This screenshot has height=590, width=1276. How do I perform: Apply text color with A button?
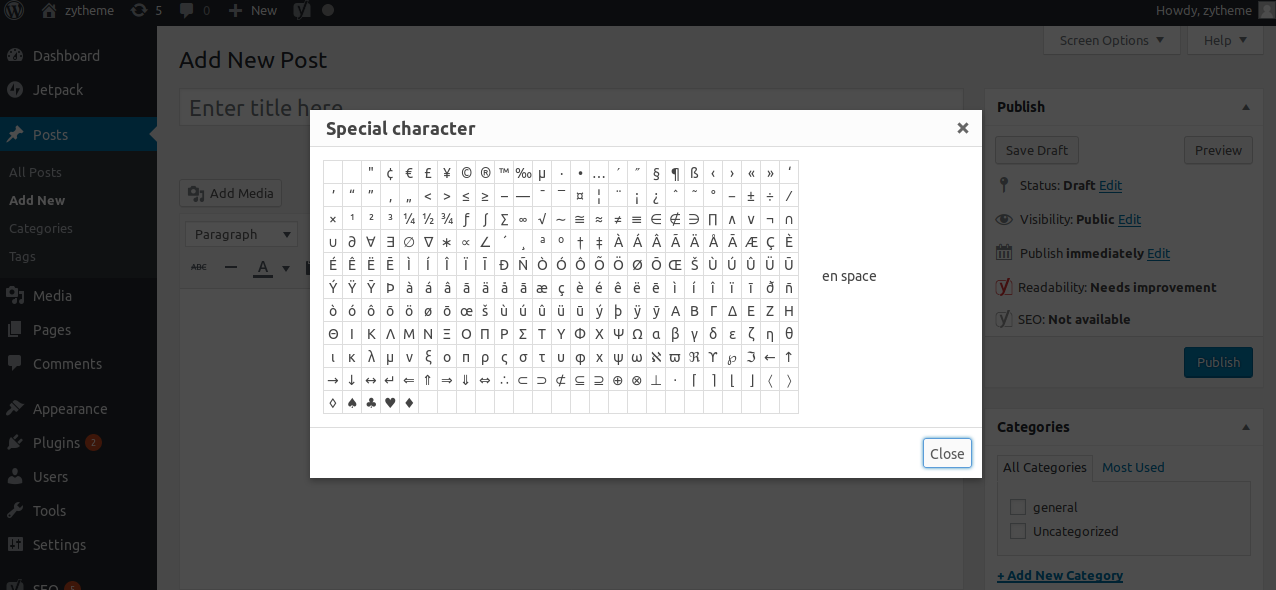tap(263, 267)
